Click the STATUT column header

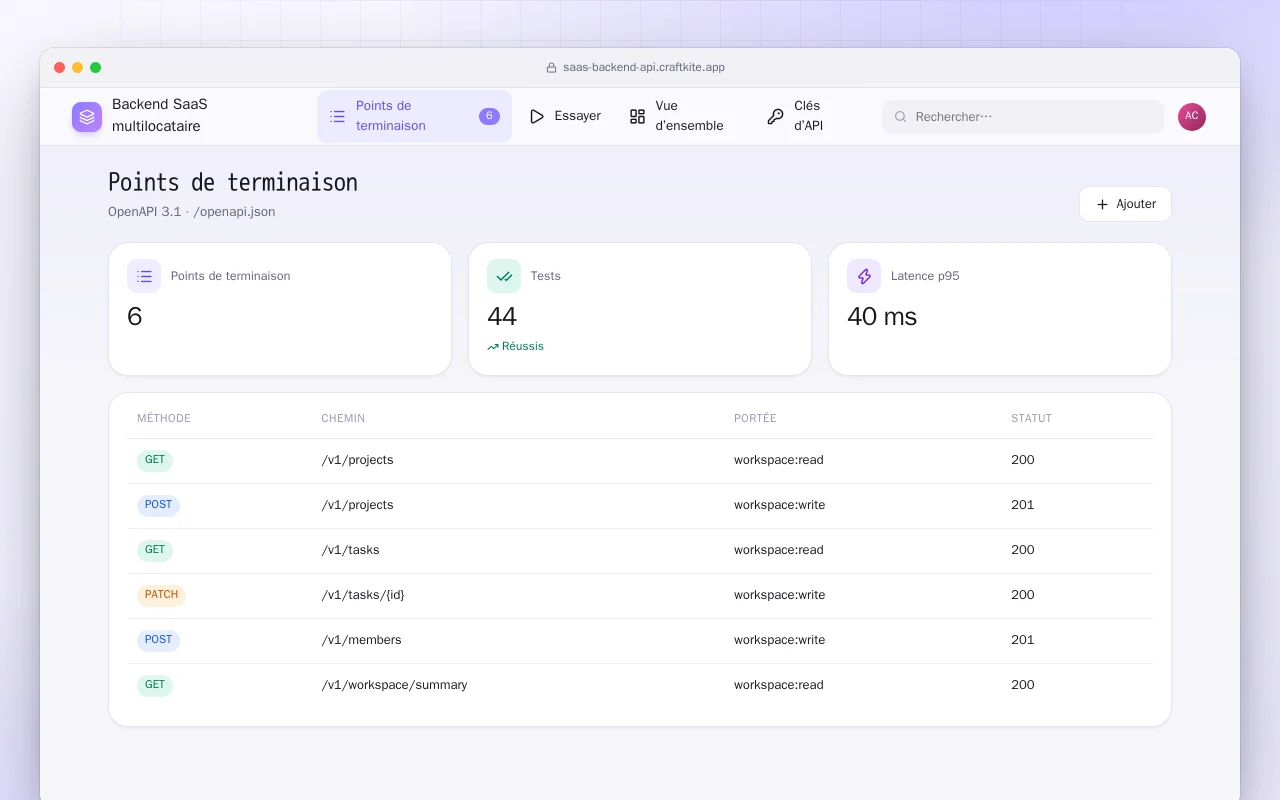click(x=1032, y=419)
